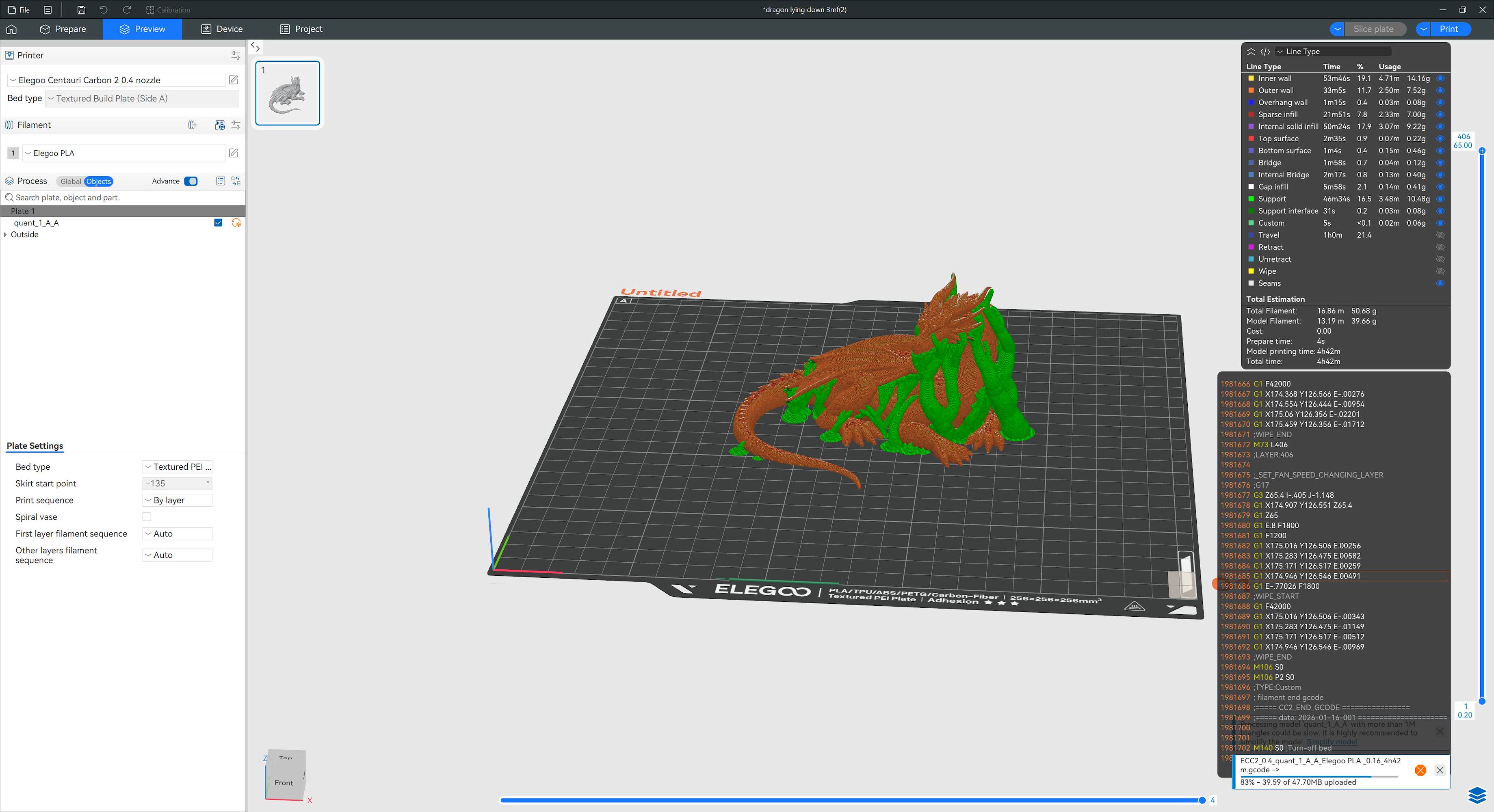1494x812 pixels.
Task: Click the save icon in title bar
Action: 81,10
